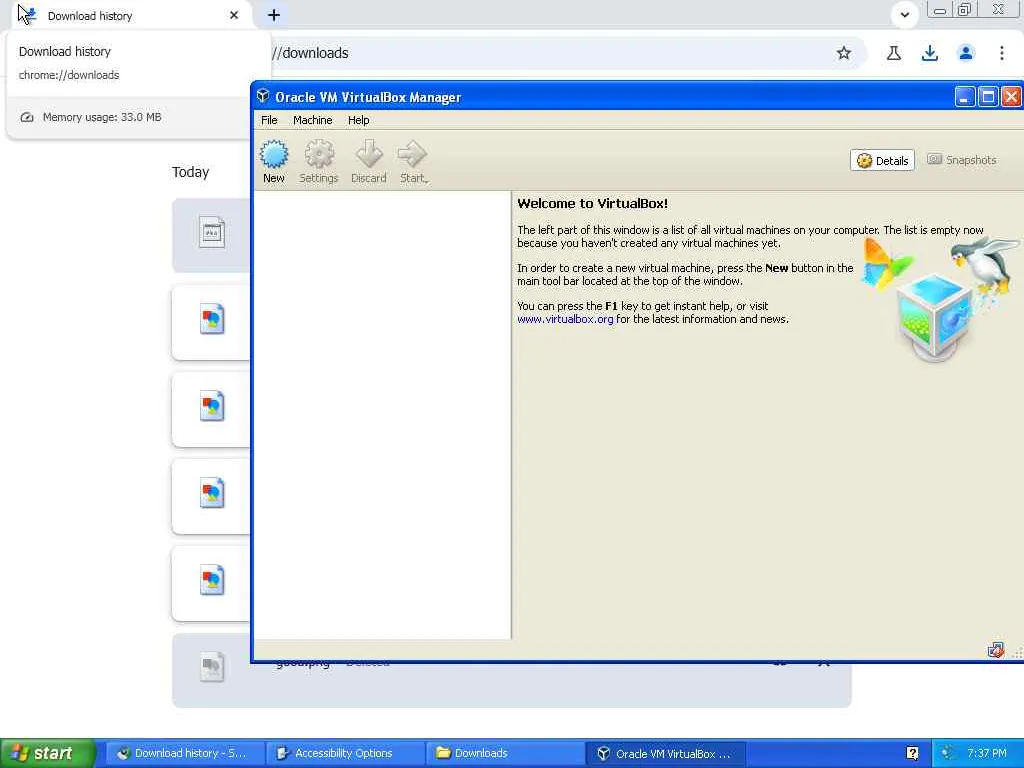Close the Download history tab
Image resolution: width=1024 pixels, height=768 pixels.
(234, 15)
